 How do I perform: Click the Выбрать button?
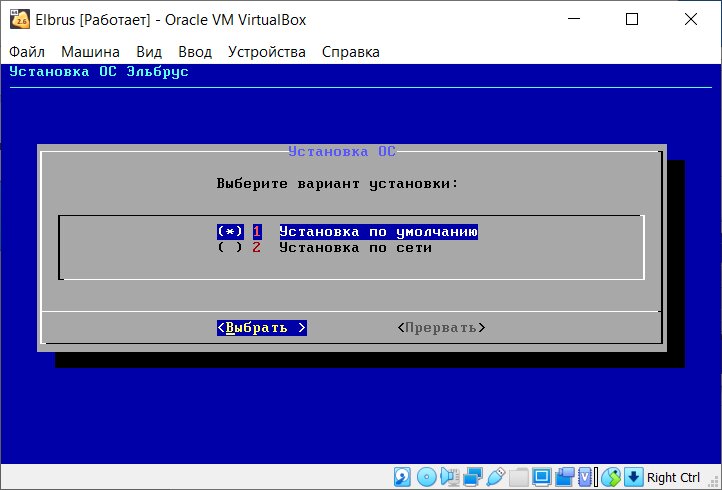(x=262, y=327)
